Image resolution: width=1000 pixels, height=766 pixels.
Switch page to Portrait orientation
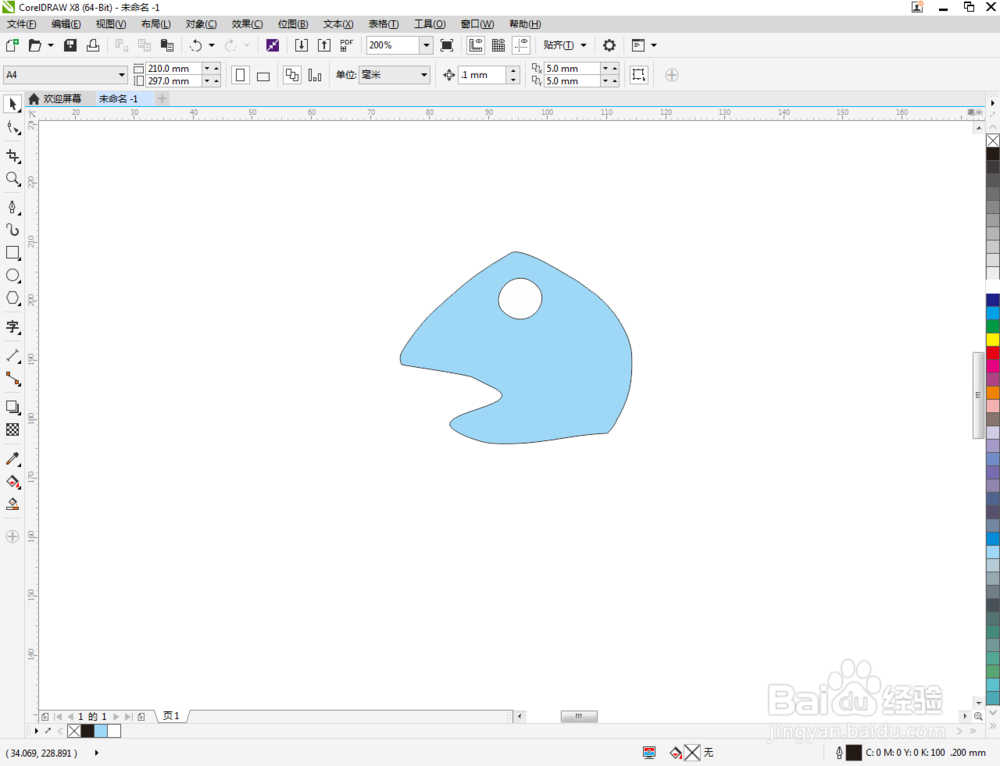pyautogui.click(x=240, y=75)
